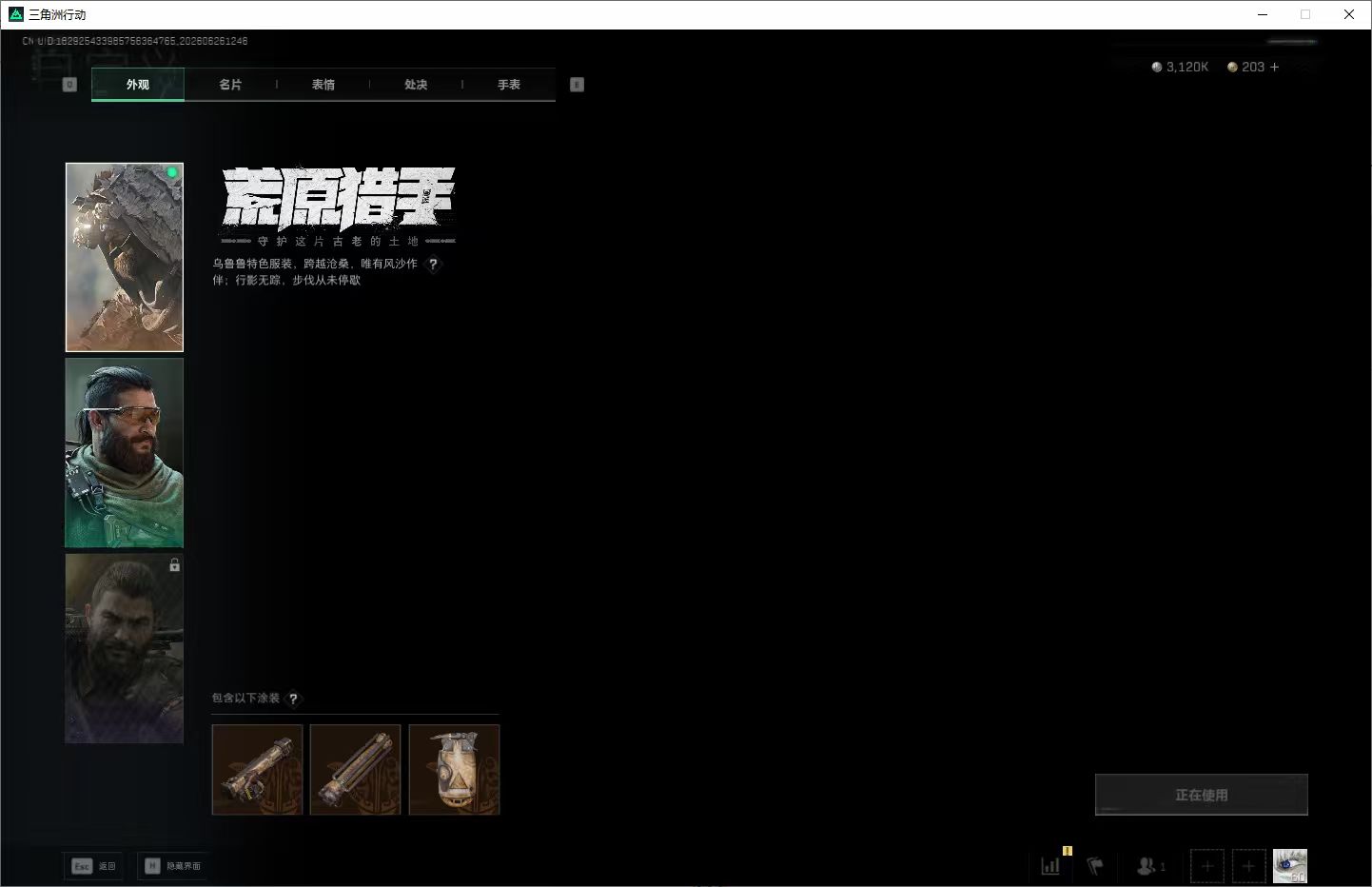Image resolution: width=1372 pixels, height=887 pixels.
Task: Click the plus to add currency
Action: 1275,67
